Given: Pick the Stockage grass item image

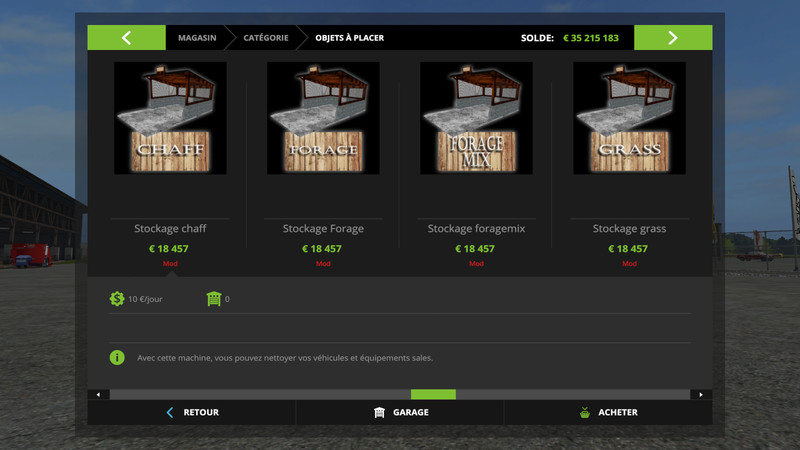Looking at the screenshot, I should point(629,118).
